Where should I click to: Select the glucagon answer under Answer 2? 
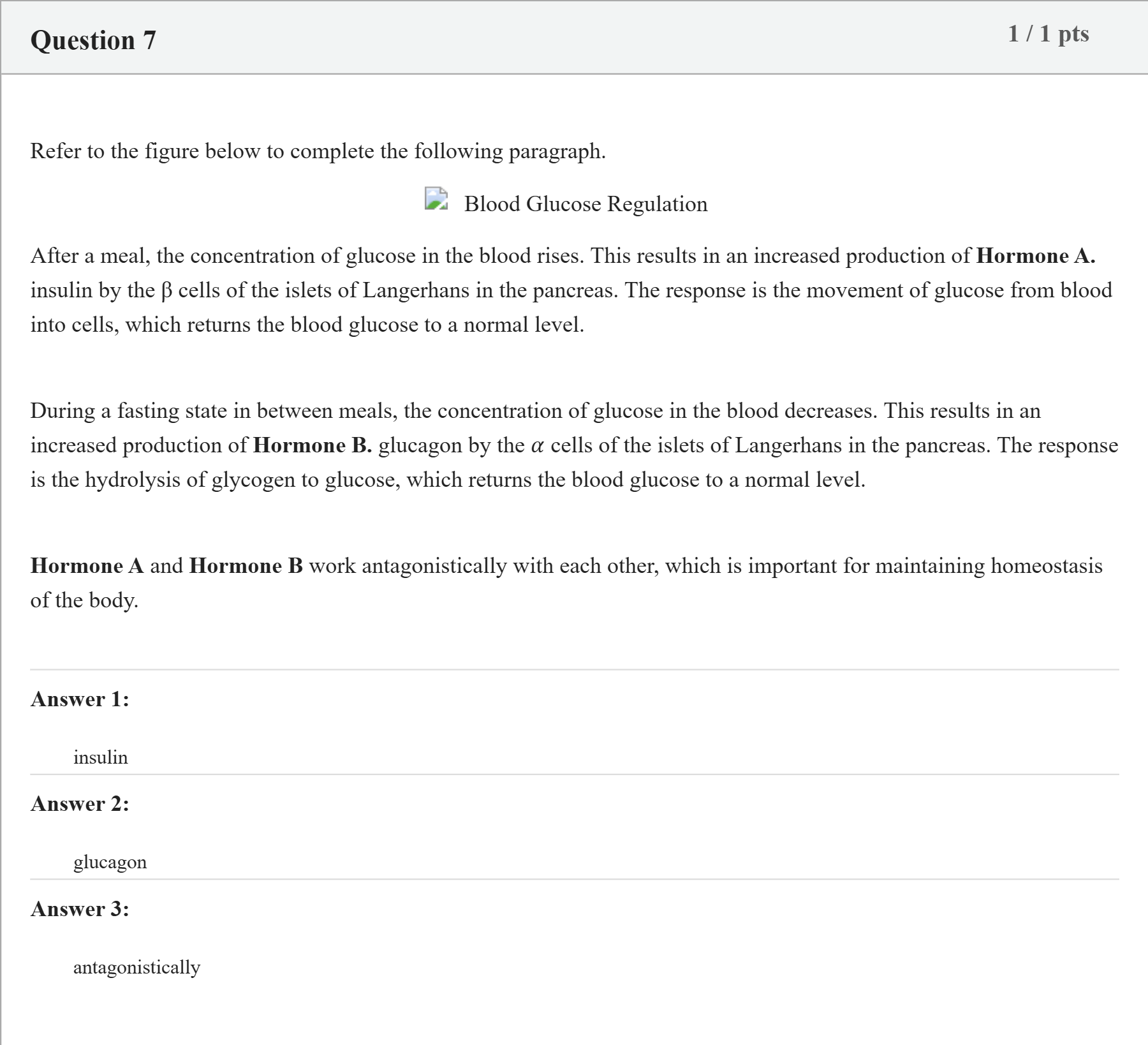110,863
